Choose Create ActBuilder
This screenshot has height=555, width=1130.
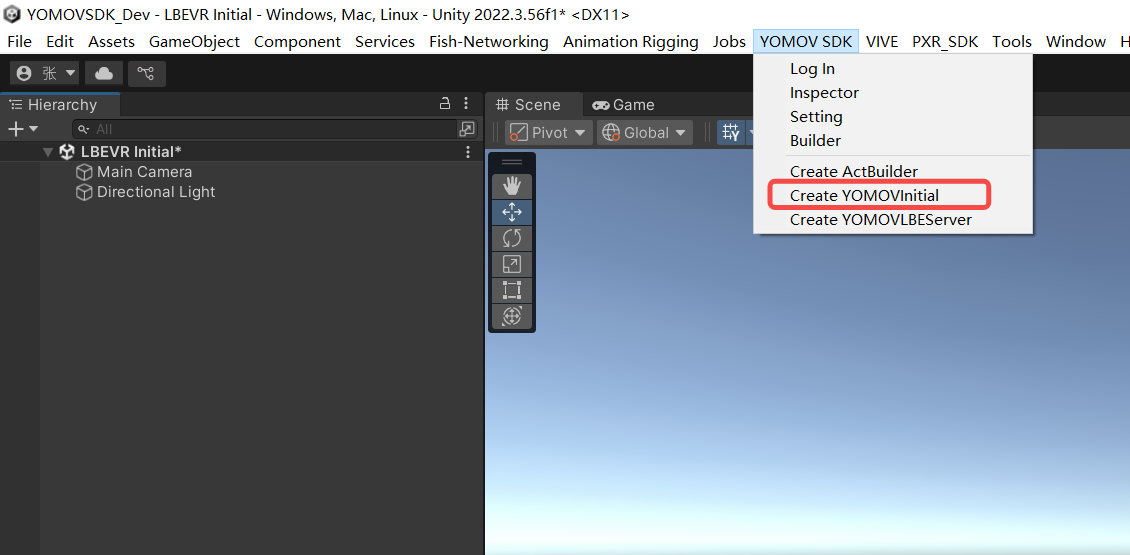[x=893, y=172]
